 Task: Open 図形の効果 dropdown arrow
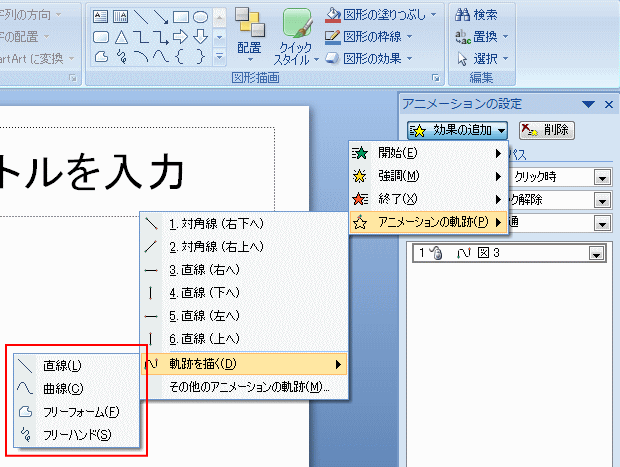pos(410,59)
